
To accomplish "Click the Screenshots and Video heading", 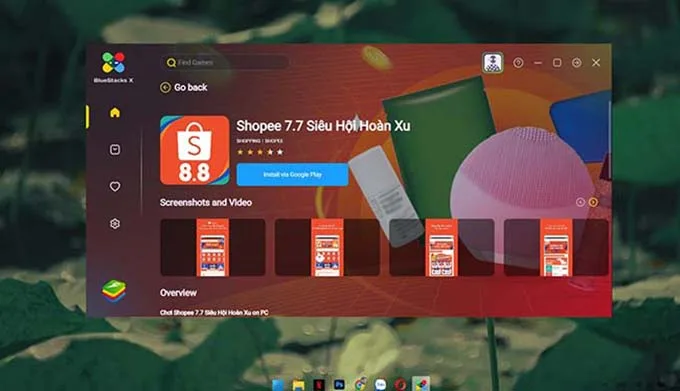I will [x=206, y=202].
